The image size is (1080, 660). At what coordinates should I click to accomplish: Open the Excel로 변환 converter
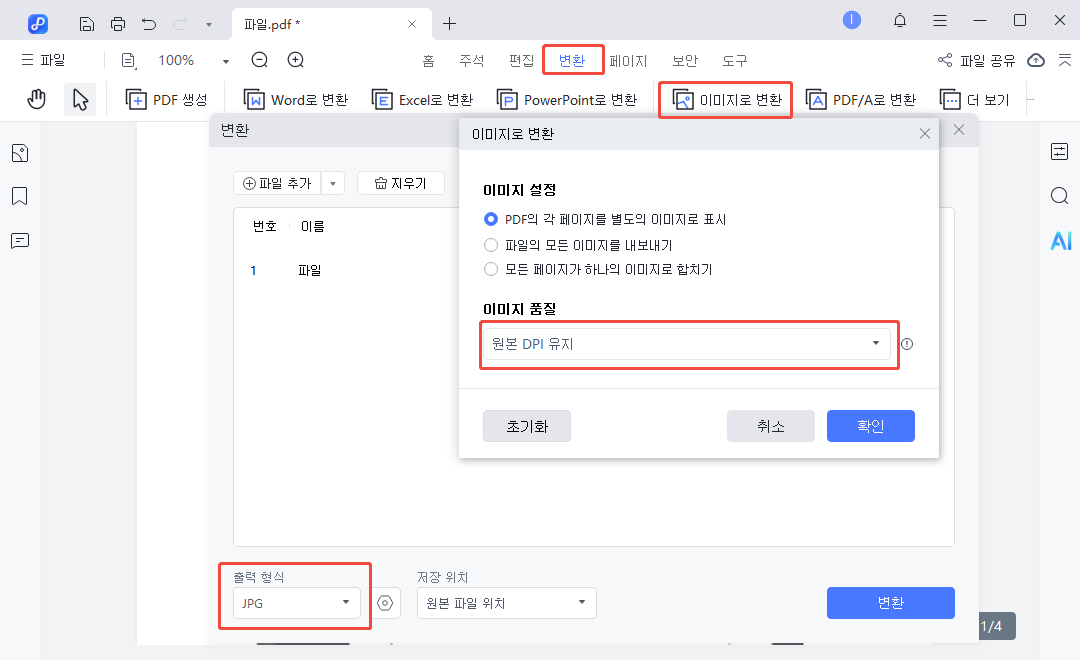[422, 99]
